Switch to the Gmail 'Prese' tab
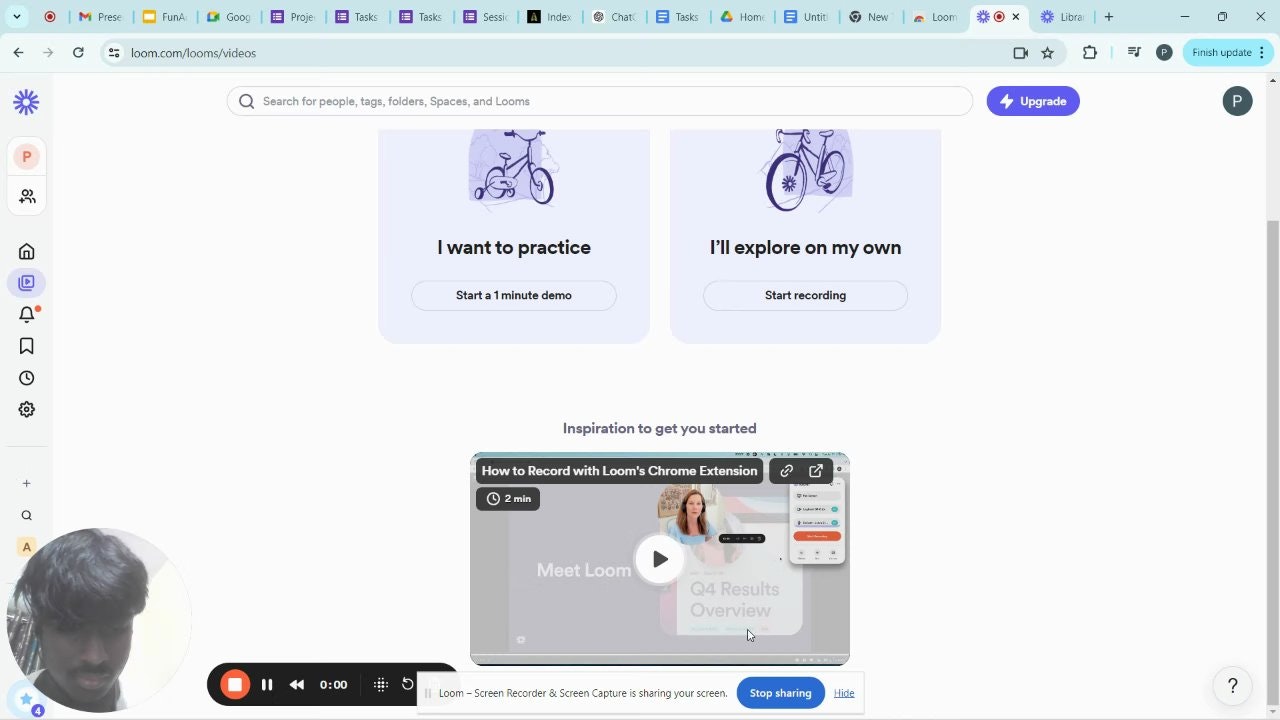The image size is (1280, 720). (x=100, y=17)
